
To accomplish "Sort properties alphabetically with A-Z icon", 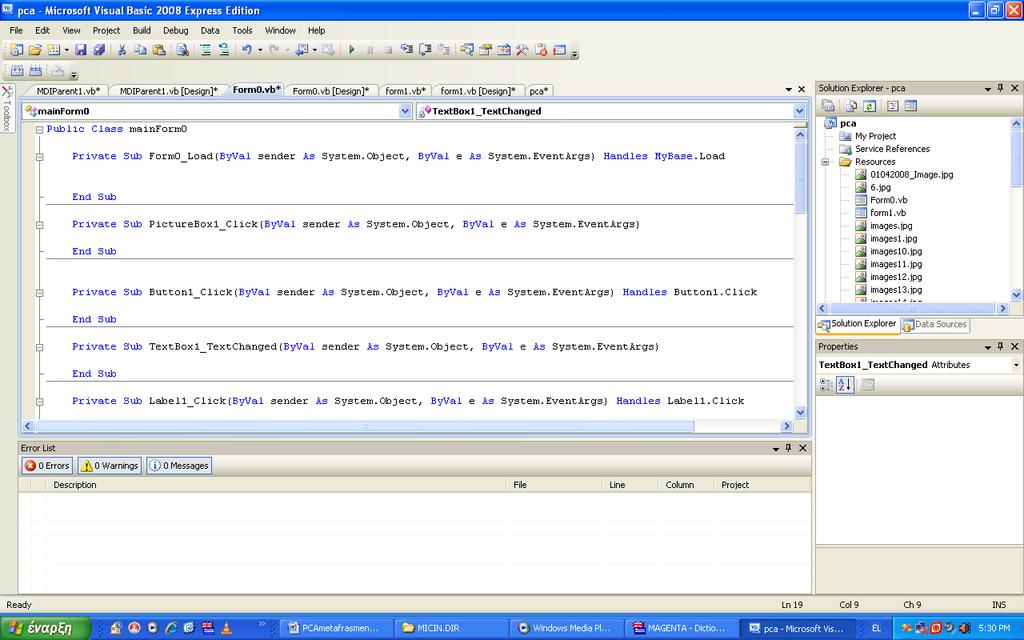I will [x=844, y=385].
